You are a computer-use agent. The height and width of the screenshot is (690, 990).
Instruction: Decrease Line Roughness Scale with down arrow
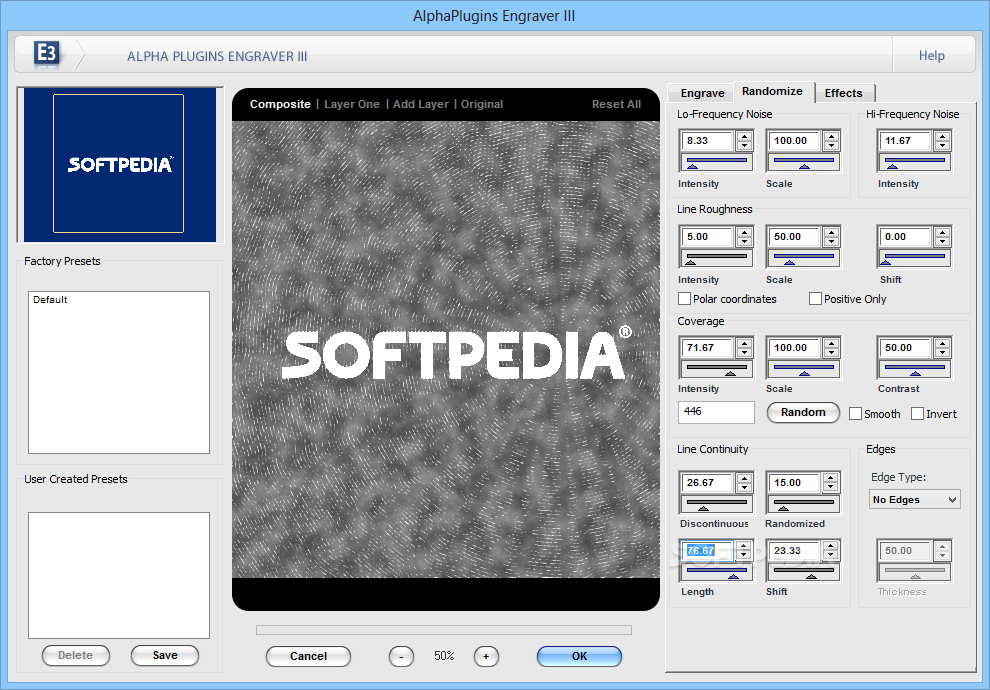pyautogui.click(x=832, y=242)
